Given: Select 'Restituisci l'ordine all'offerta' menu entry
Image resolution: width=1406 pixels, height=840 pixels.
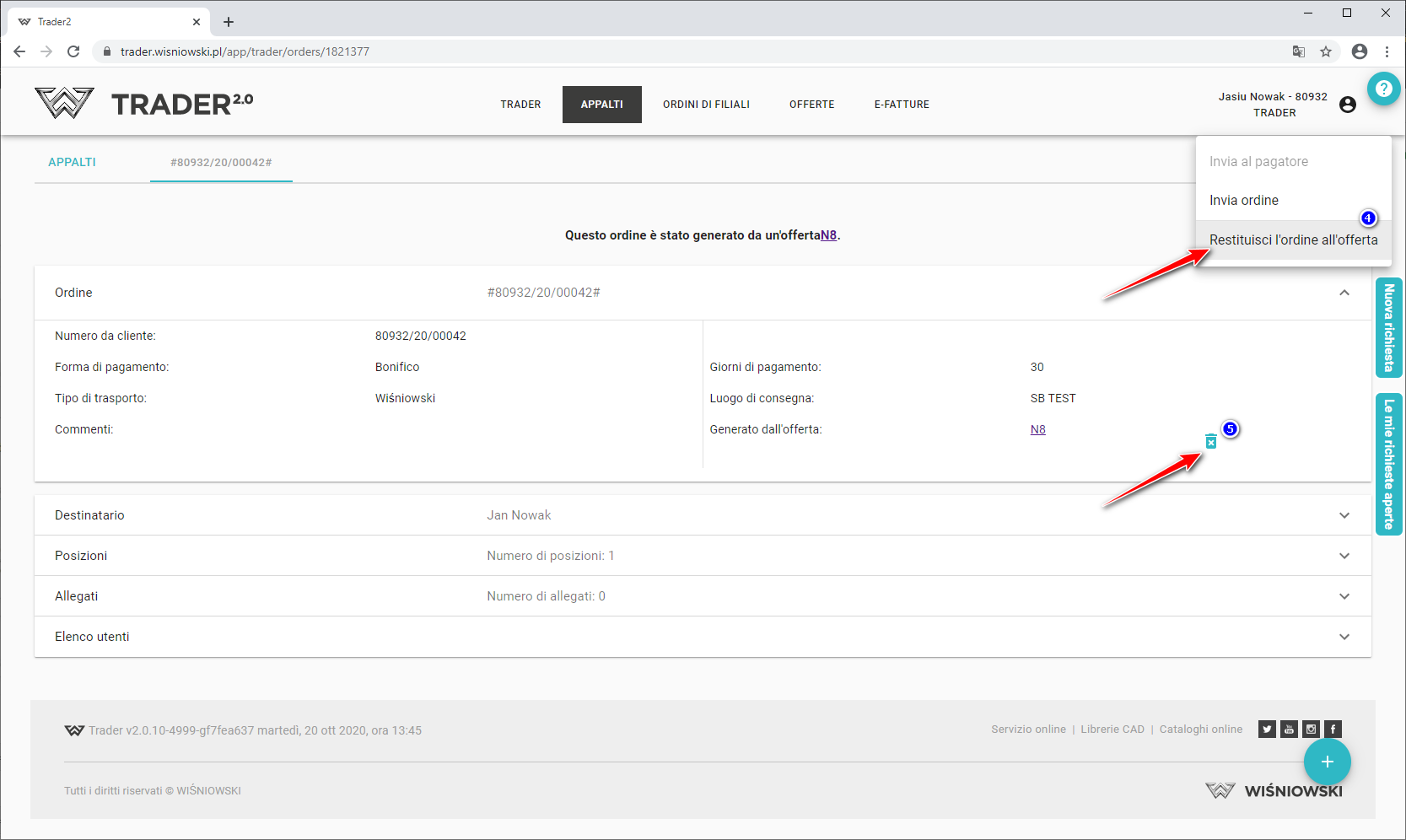Looking at the screenshot, I should coord(1292,240).
